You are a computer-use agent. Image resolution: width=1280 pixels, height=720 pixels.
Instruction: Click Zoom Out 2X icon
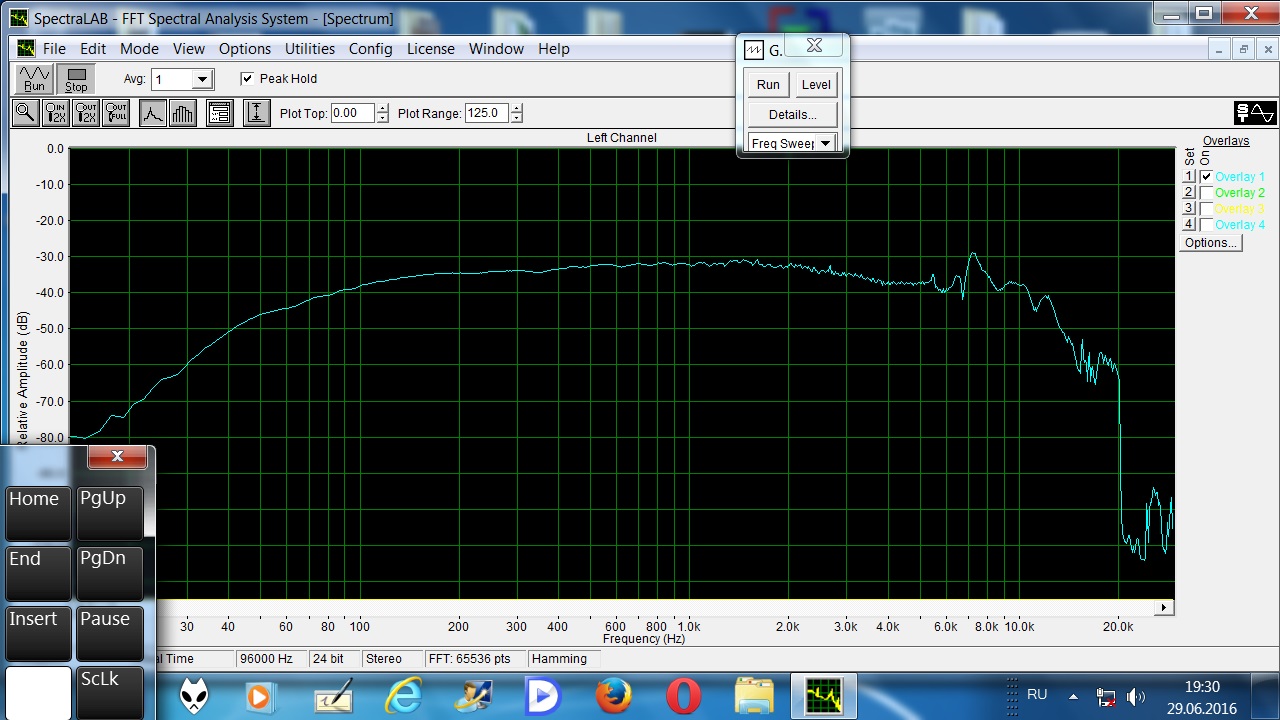[86, 113]
